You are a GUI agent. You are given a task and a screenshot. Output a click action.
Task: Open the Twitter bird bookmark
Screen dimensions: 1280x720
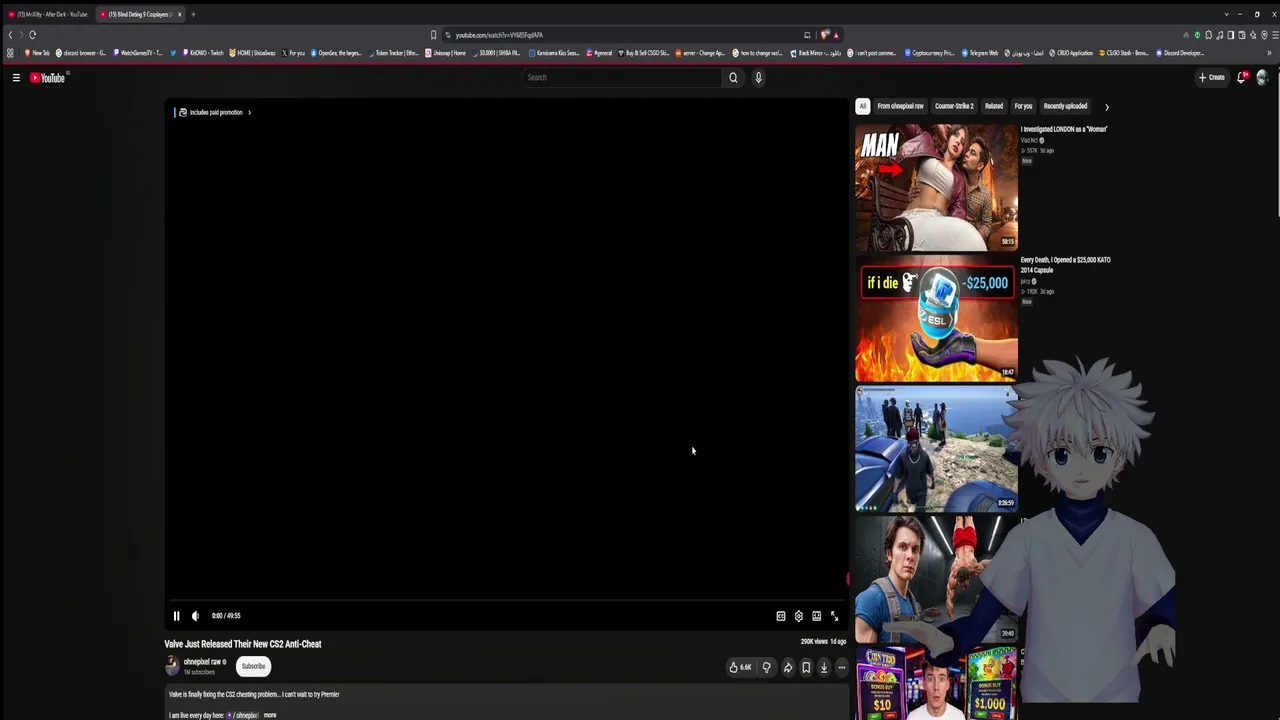point(173,53)
